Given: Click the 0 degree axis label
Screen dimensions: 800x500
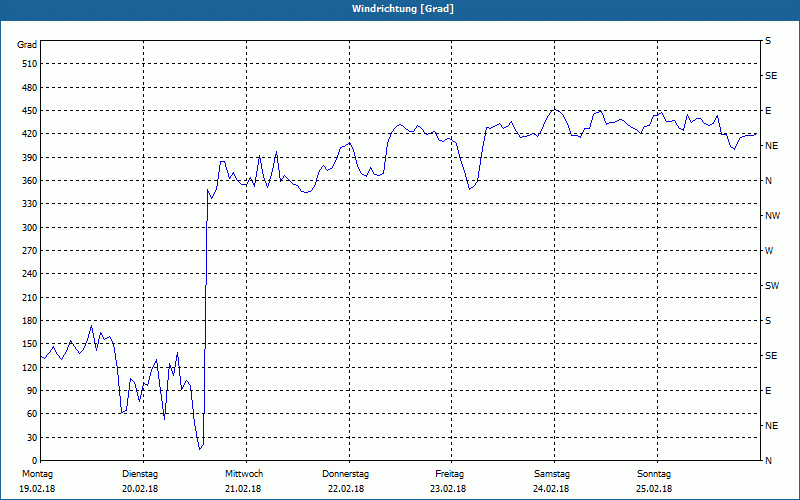Looking at the screenshot, I should (x=35, y=461).
